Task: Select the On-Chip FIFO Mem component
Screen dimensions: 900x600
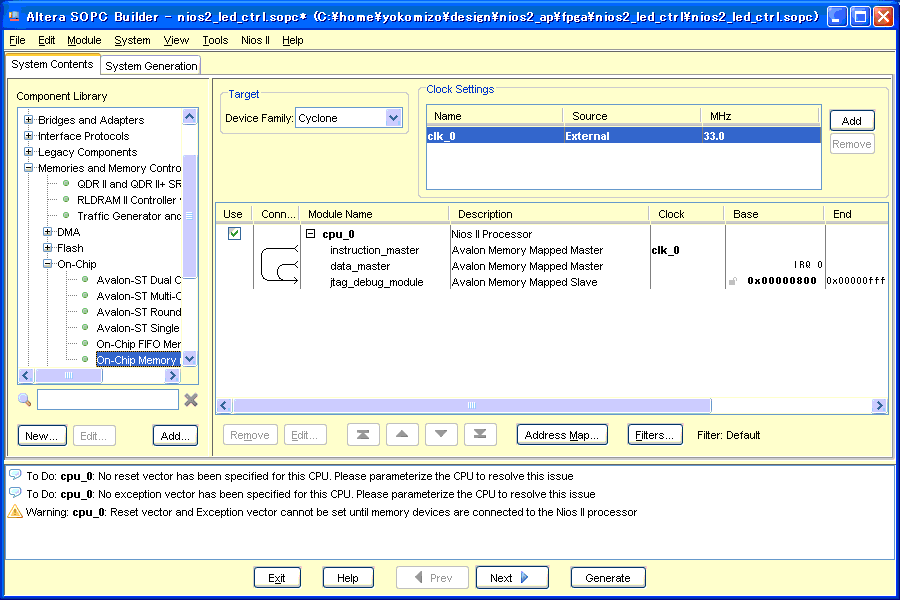Action: click(138, 344)
